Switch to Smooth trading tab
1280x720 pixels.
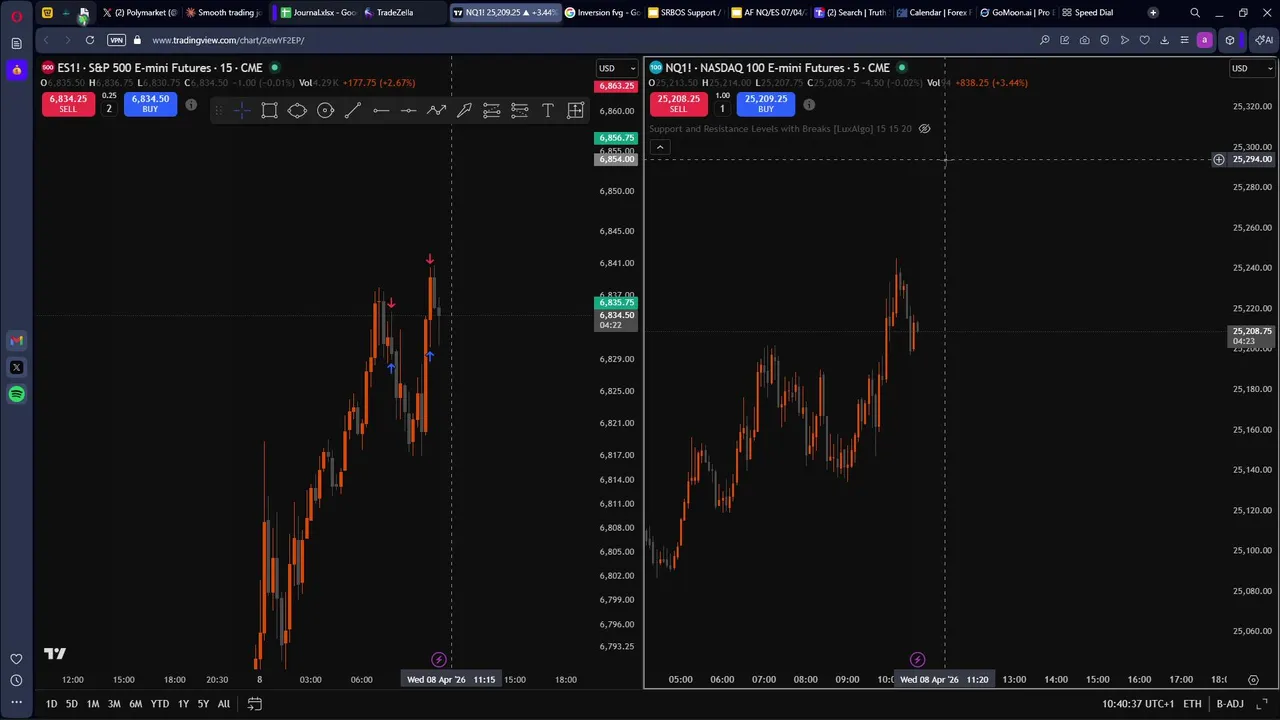point(225,13)
